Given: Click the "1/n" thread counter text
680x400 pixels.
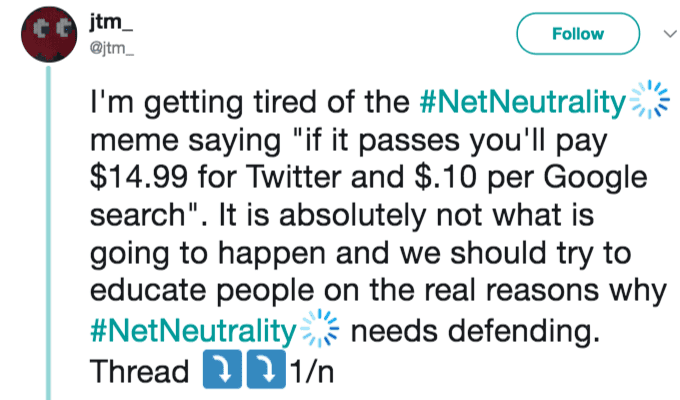Looking at the screenshot, I should coord(312,372).
